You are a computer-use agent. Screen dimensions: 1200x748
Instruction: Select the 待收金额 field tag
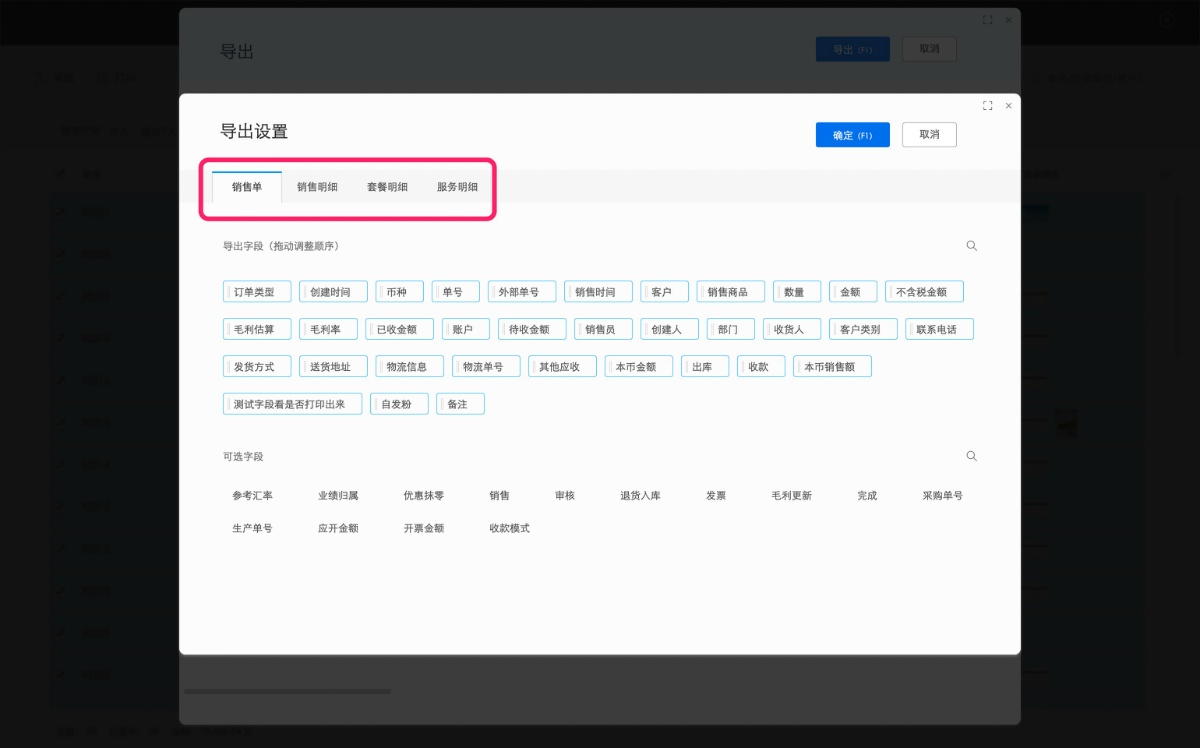tap(532, 329)
